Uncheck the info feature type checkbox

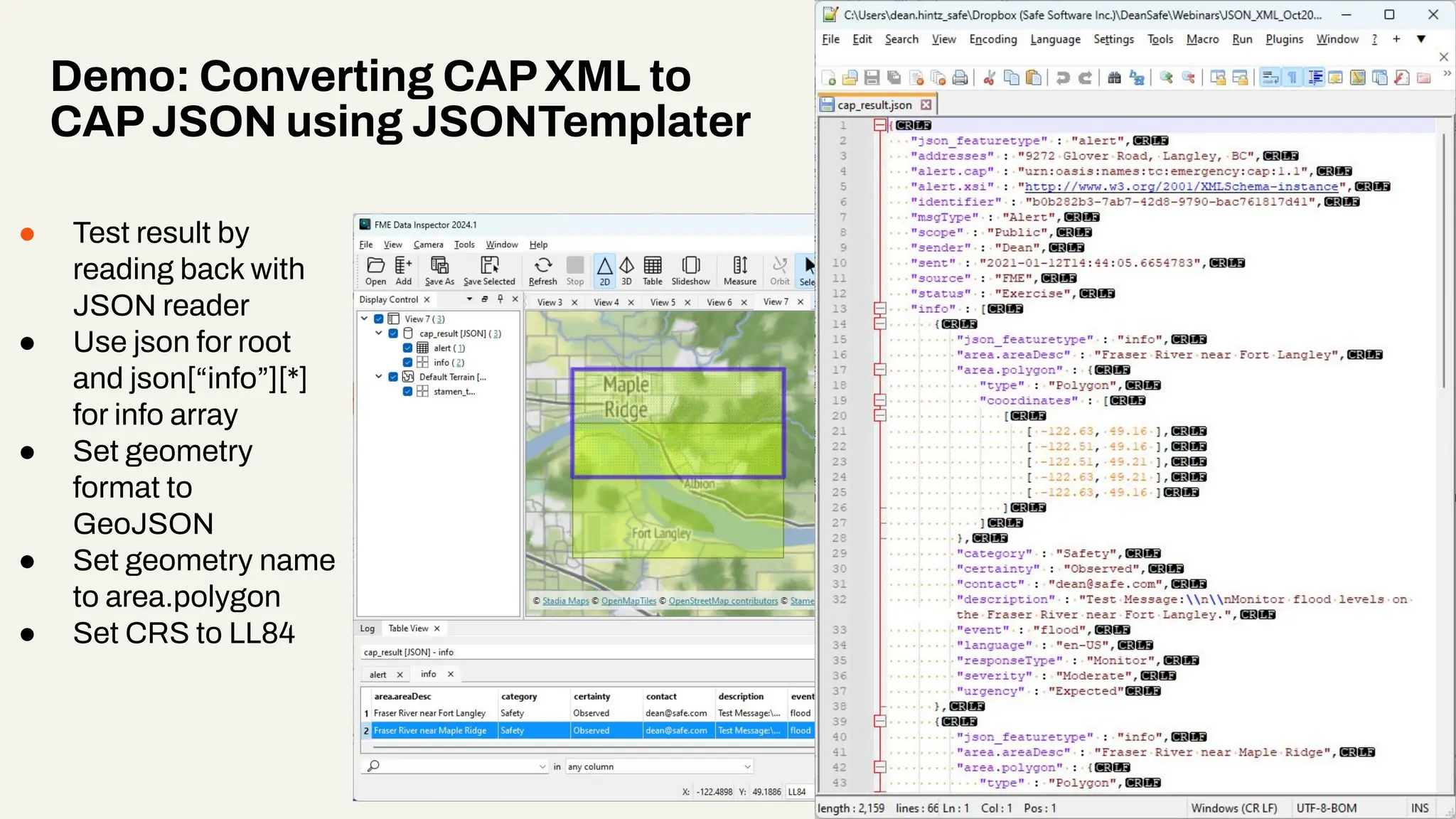(x=407, y=363)
